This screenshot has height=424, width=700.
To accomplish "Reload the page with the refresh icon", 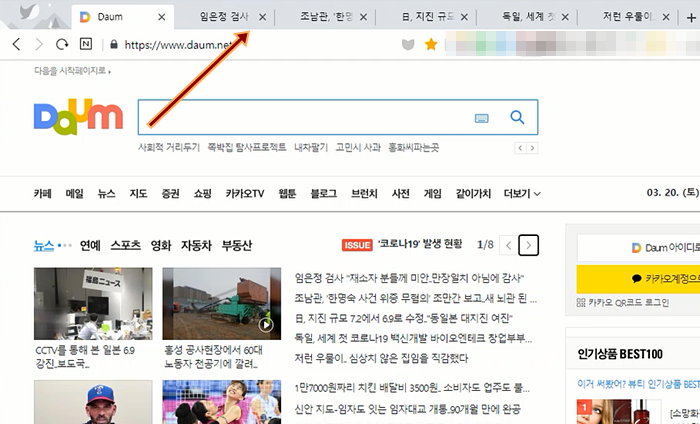I will (62, 44).
